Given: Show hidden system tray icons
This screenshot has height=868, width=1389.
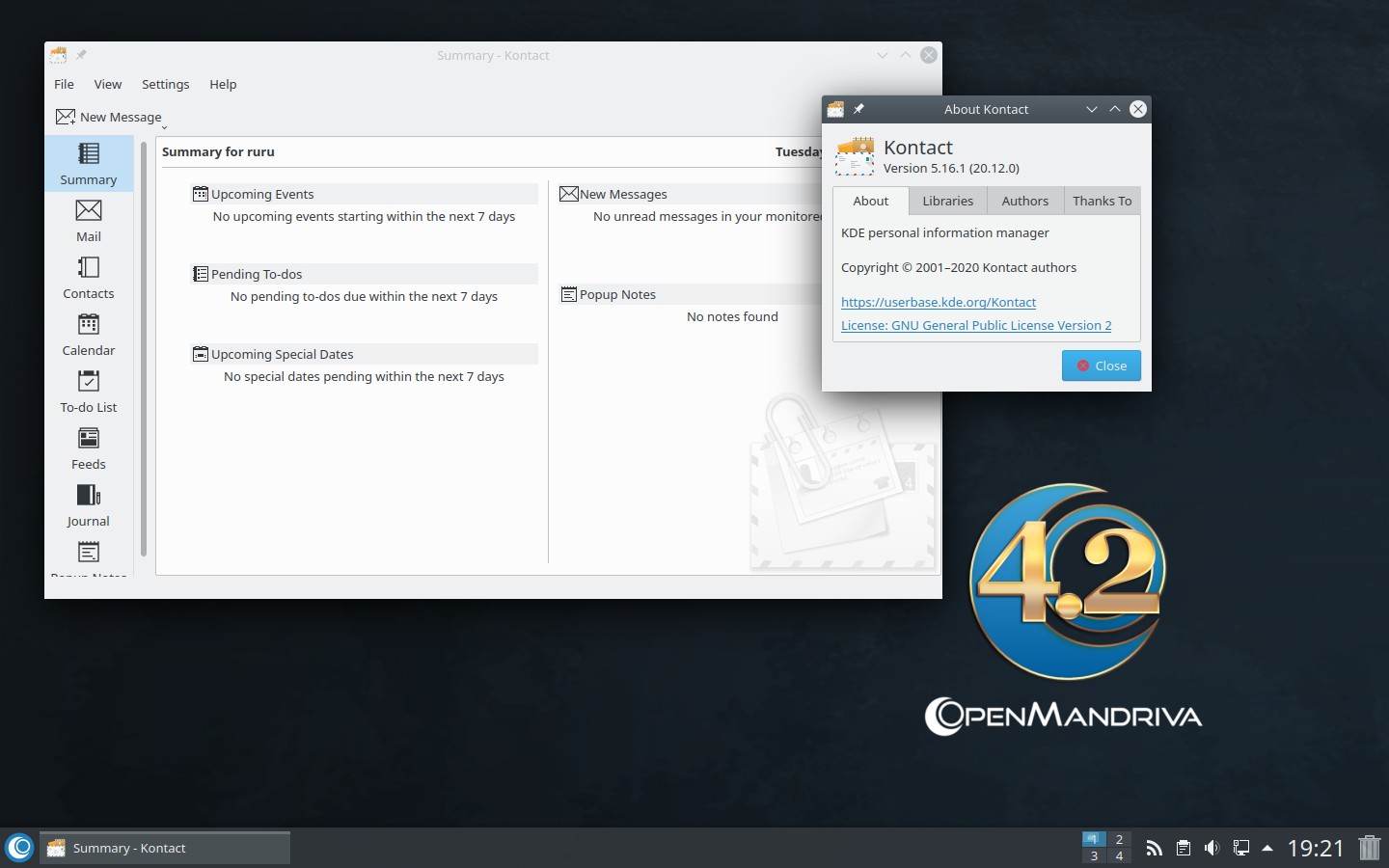Looking at the screenshot, I should coord(1267,848).
